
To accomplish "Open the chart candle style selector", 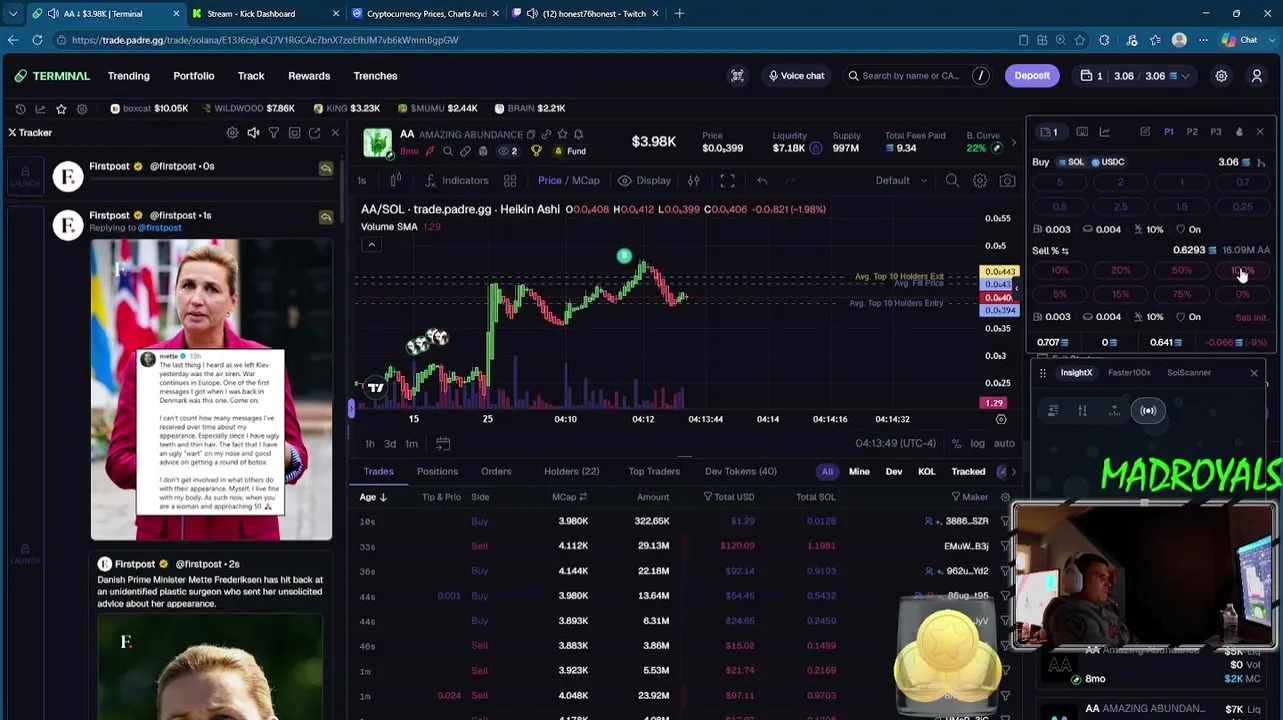I will click(396, 181).
